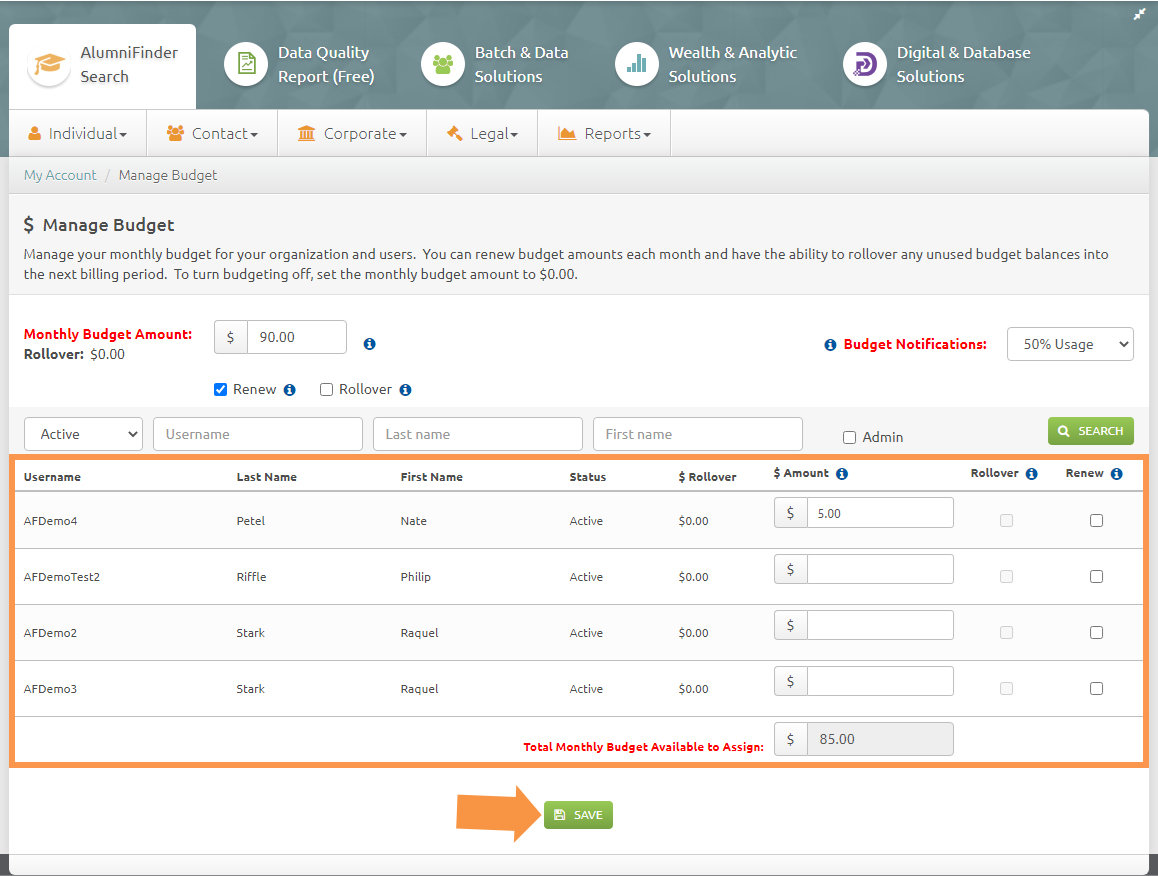Click the info icon next to top Rollover checkbox
The image size is (1158, 876).
(x=405, y=390)
